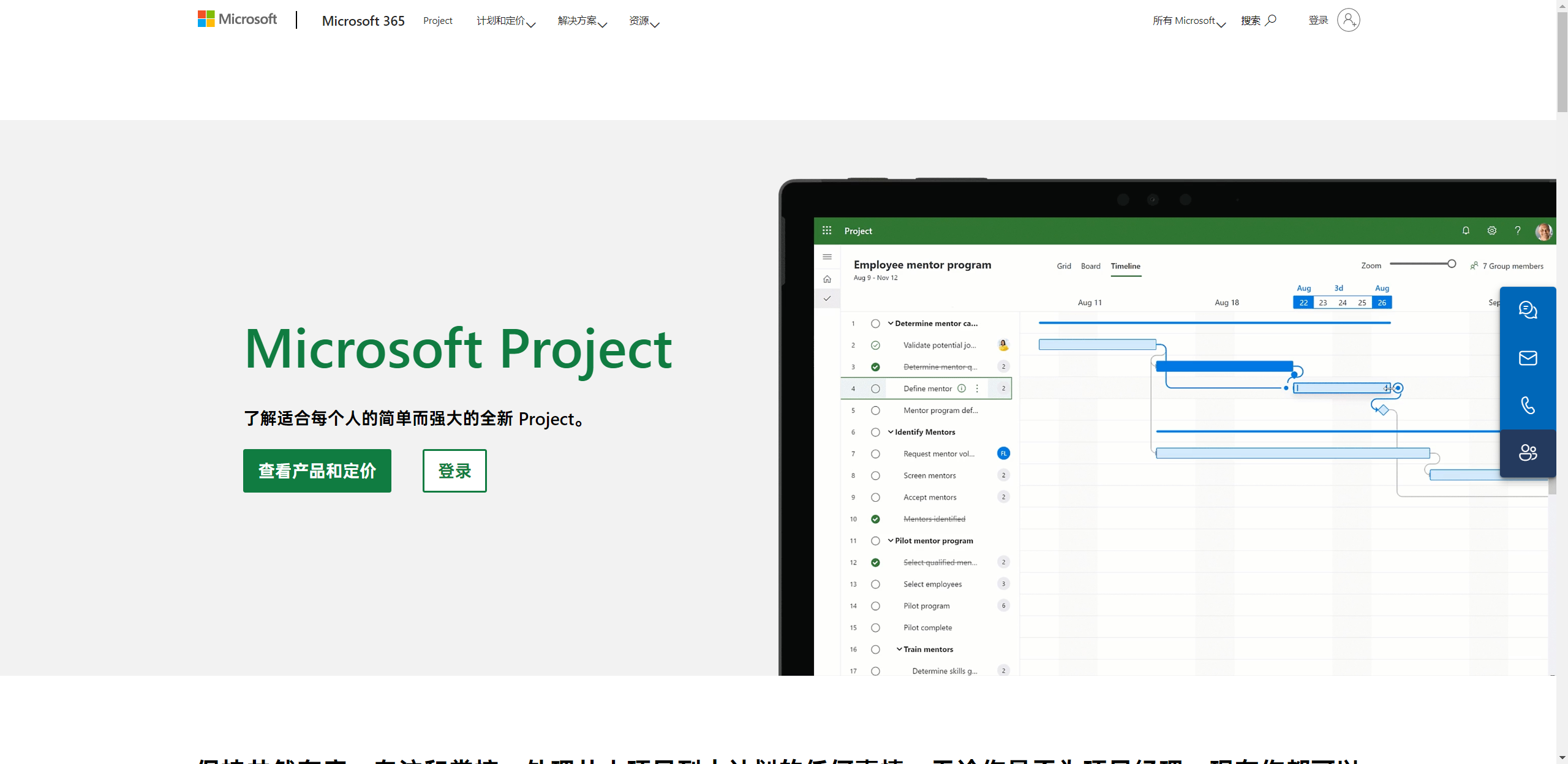Click the checkmark icon in Project sidebar

[827, 298]
